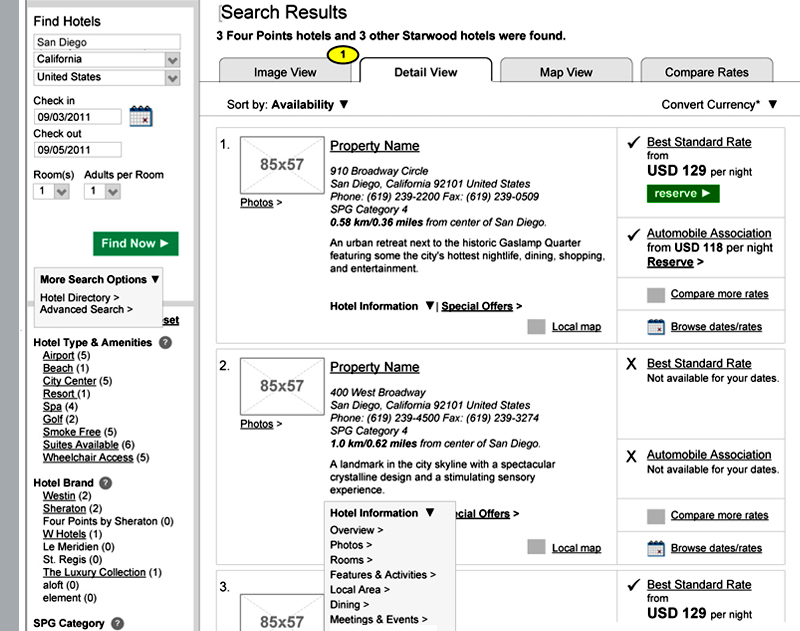The image size is (800, 631).
Task: Filter by Smoke Free amenity link
Action: click(72, 432)
